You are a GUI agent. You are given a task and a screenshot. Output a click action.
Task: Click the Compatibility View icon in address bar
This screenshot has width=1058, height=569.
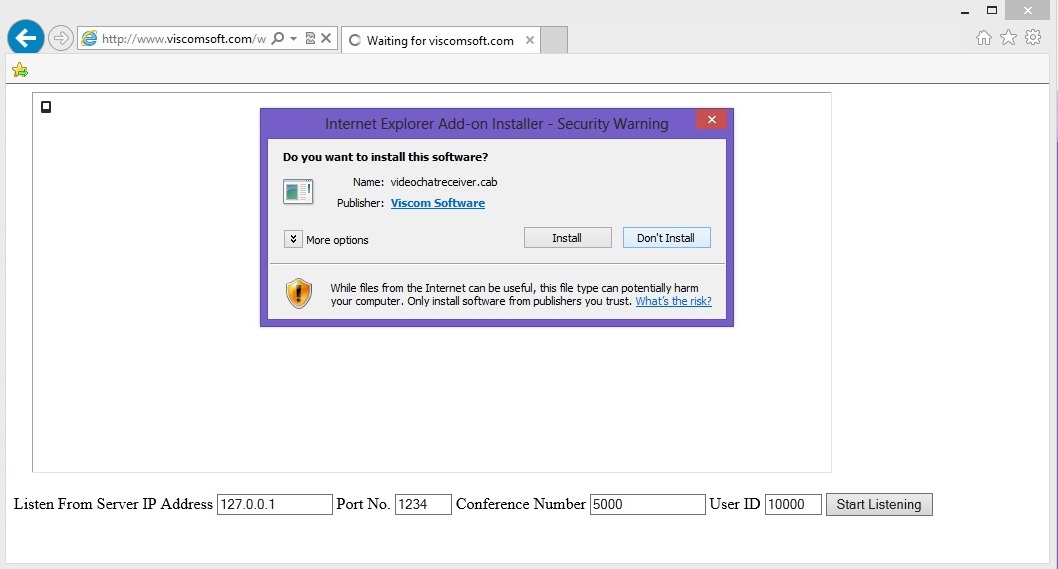(310, 39)
